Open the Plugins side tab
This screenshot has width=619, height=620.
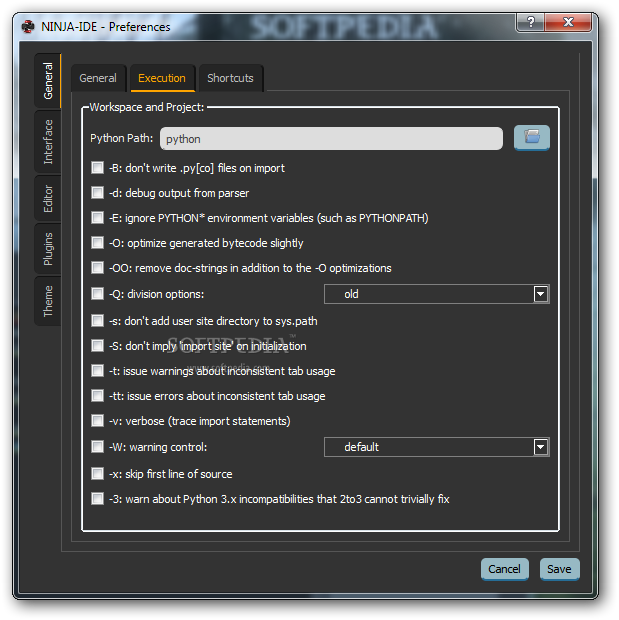pos(48,249)
